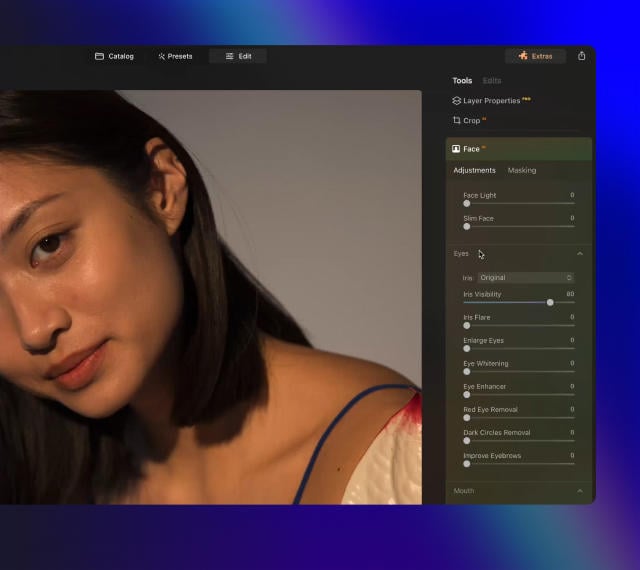Click the Edit sliders icon
Image resolution: width=640 pixels, height=570 pixels.
point(230,56)
